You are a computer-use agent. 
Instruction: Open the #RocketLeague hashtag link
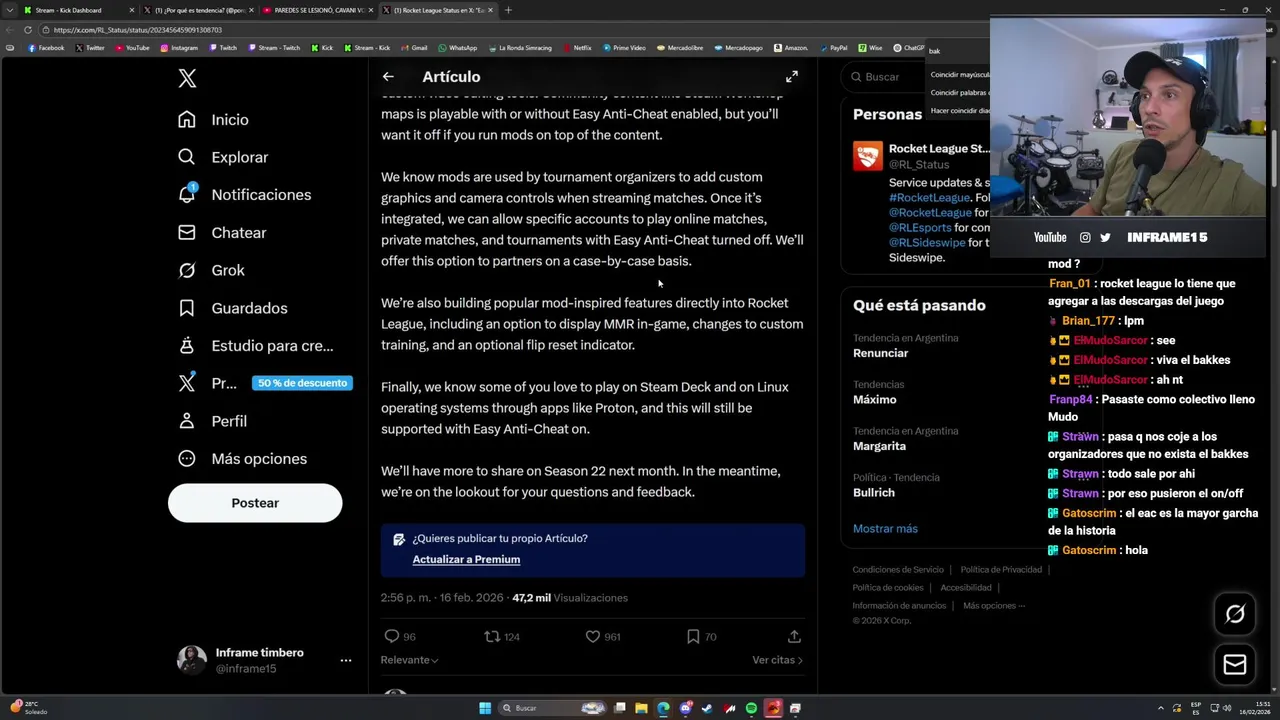click(x=930, y=198)
